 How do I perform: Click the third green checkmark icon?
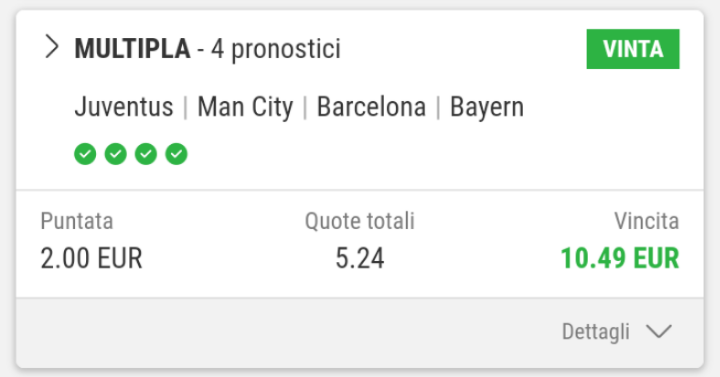[146, 154]
